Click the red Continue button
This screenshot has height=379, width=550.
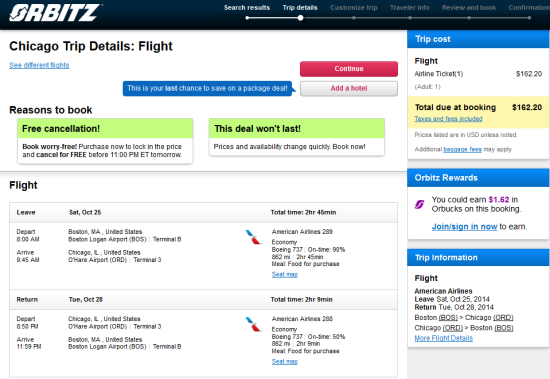pyautogui.click(x=349, y=69)
